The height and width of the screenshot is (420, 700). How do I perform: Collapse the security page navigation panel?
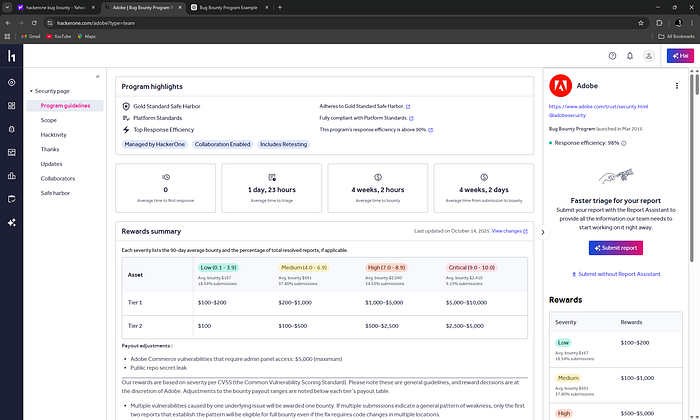point(97,76)
